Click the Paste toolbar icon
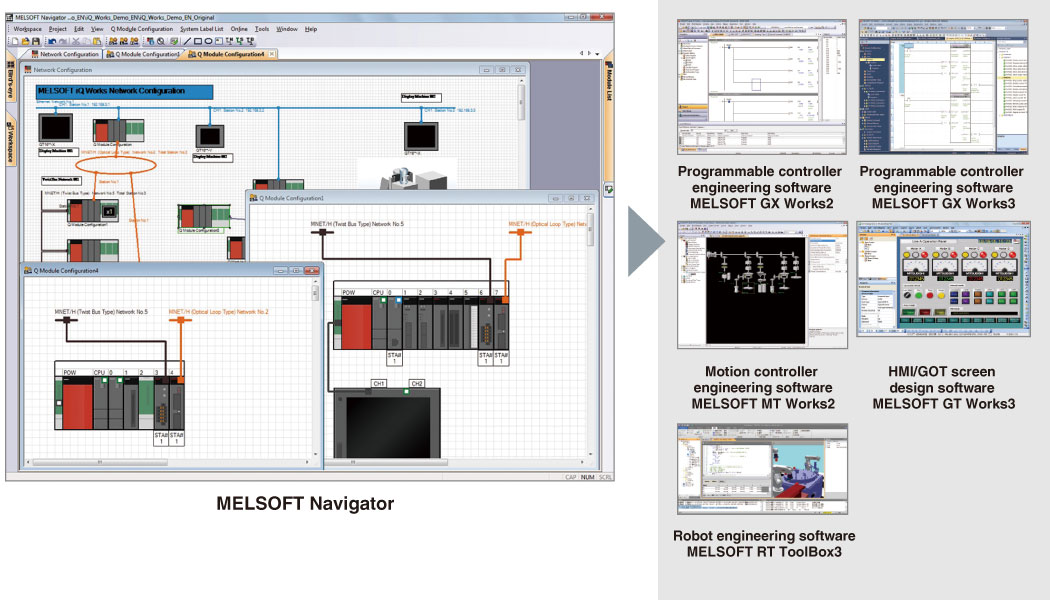This screenshot has height=600, width=1050. coord(97,41)
